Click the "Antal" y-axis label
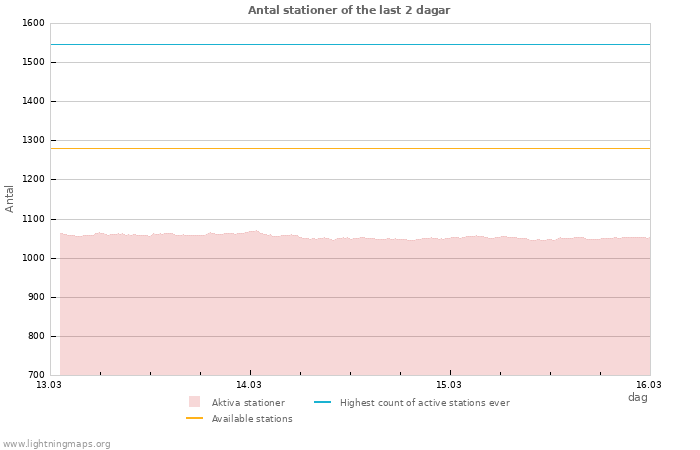Image resolution: width=700 pixels, height=450 pixels. pyautogui.click(x=10, y=198)
